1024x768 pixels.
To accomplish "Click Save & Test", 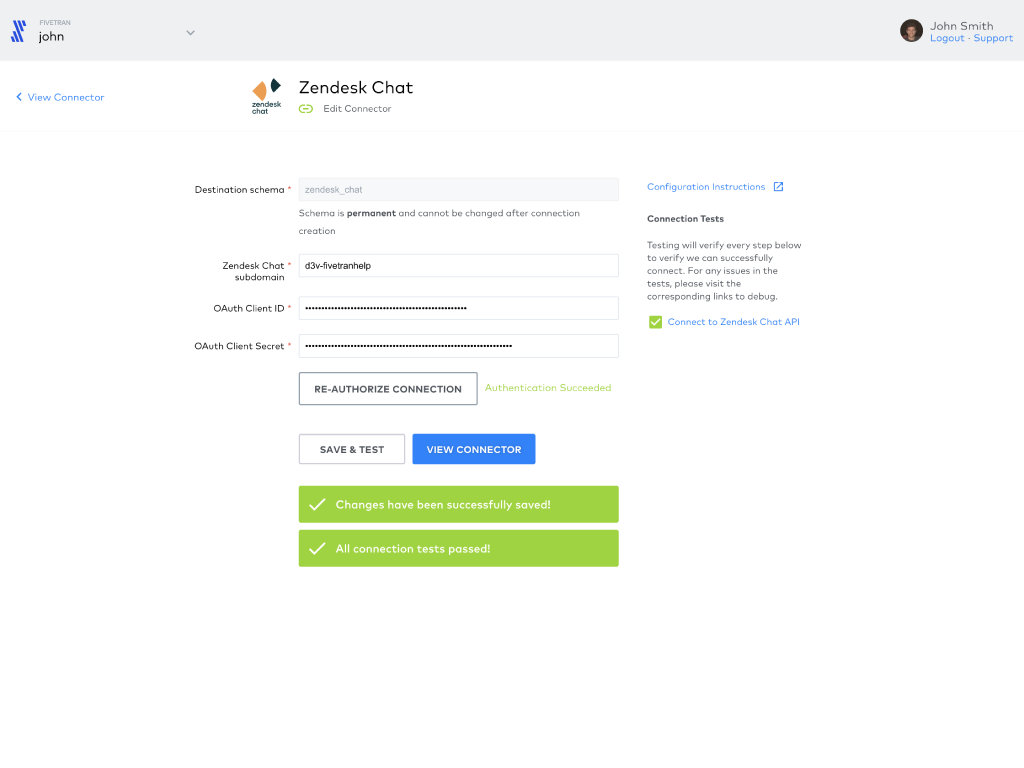I will (351, 449).
